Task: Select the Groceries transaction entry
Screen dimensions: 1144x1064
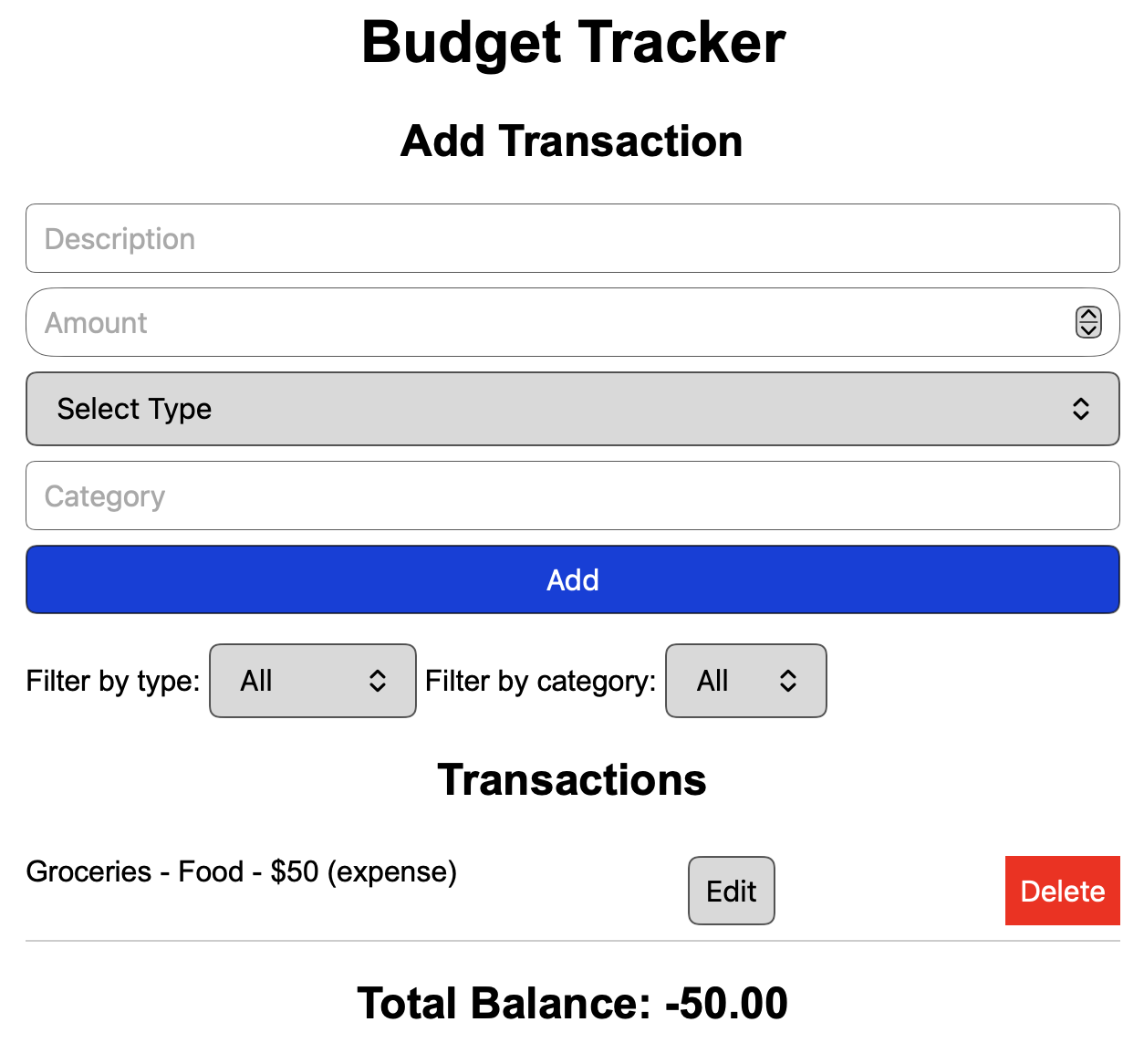Action: click(x=242, y=871)
